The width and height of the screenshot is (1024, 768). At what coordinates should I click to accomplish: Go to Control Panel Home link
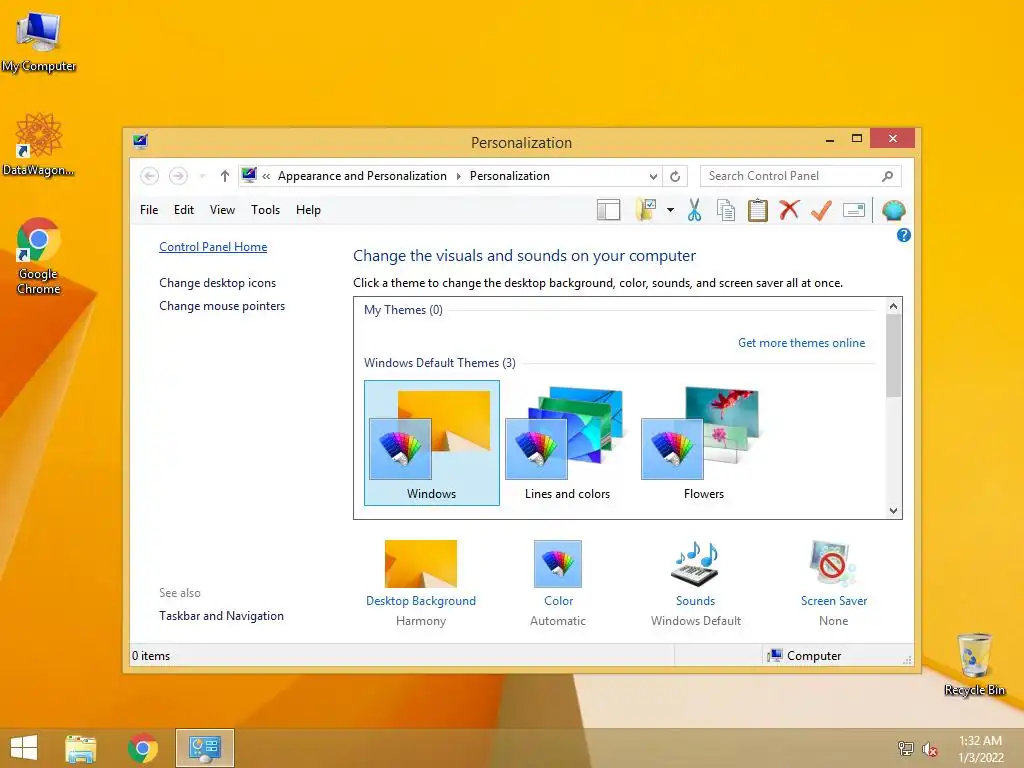(213, 247)
